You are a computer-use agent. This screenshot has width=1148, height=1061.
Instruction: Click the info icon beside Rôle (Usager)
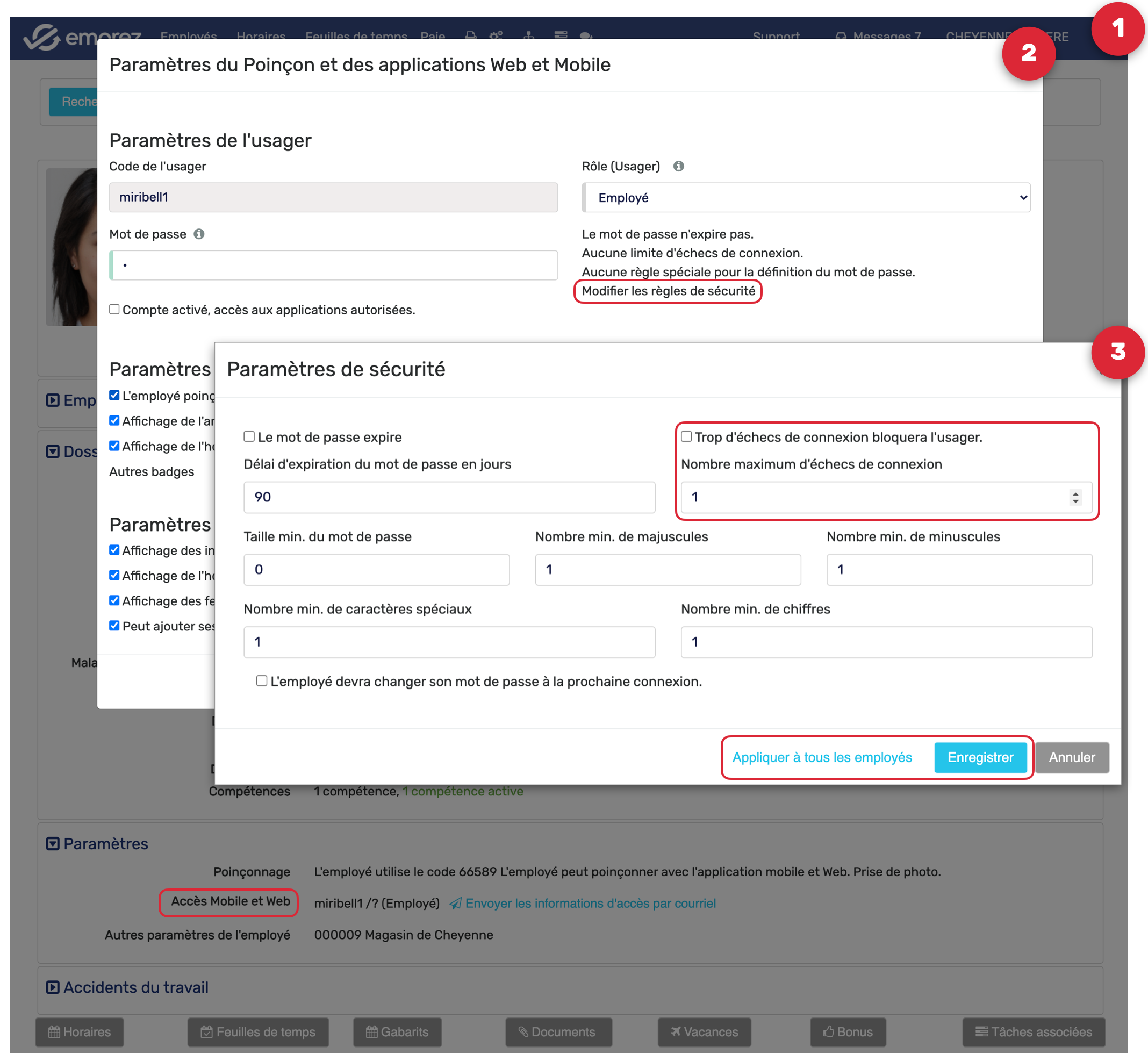[x=678, y=167]
